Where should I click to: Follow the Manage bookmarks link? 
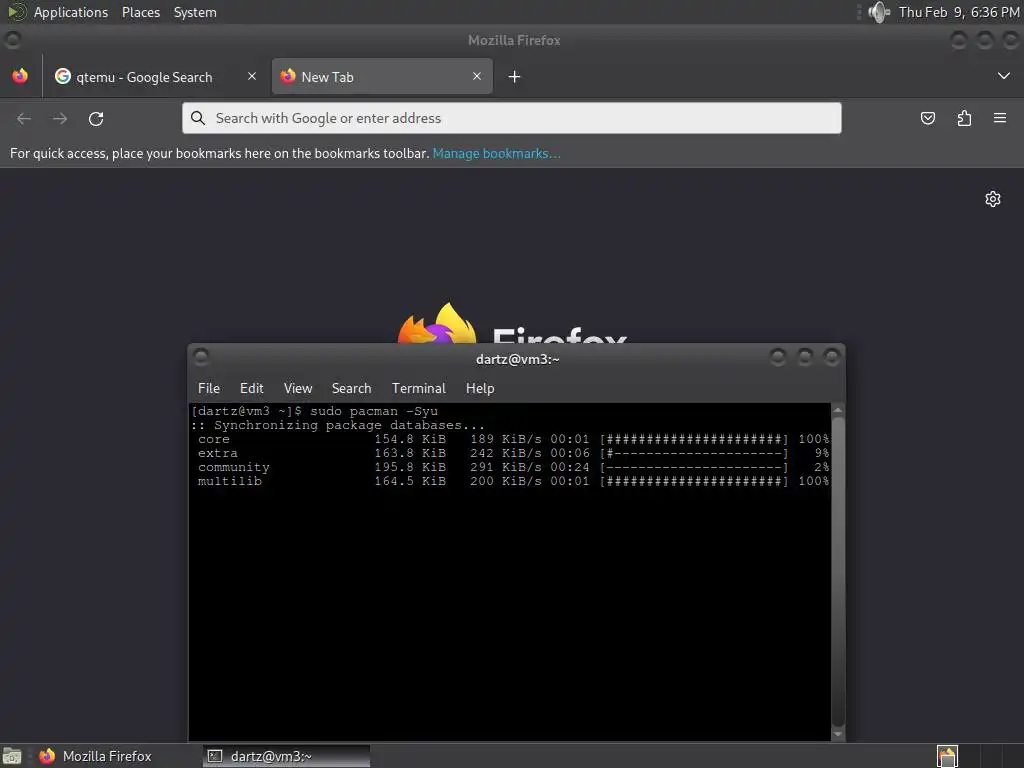[496, 153]
